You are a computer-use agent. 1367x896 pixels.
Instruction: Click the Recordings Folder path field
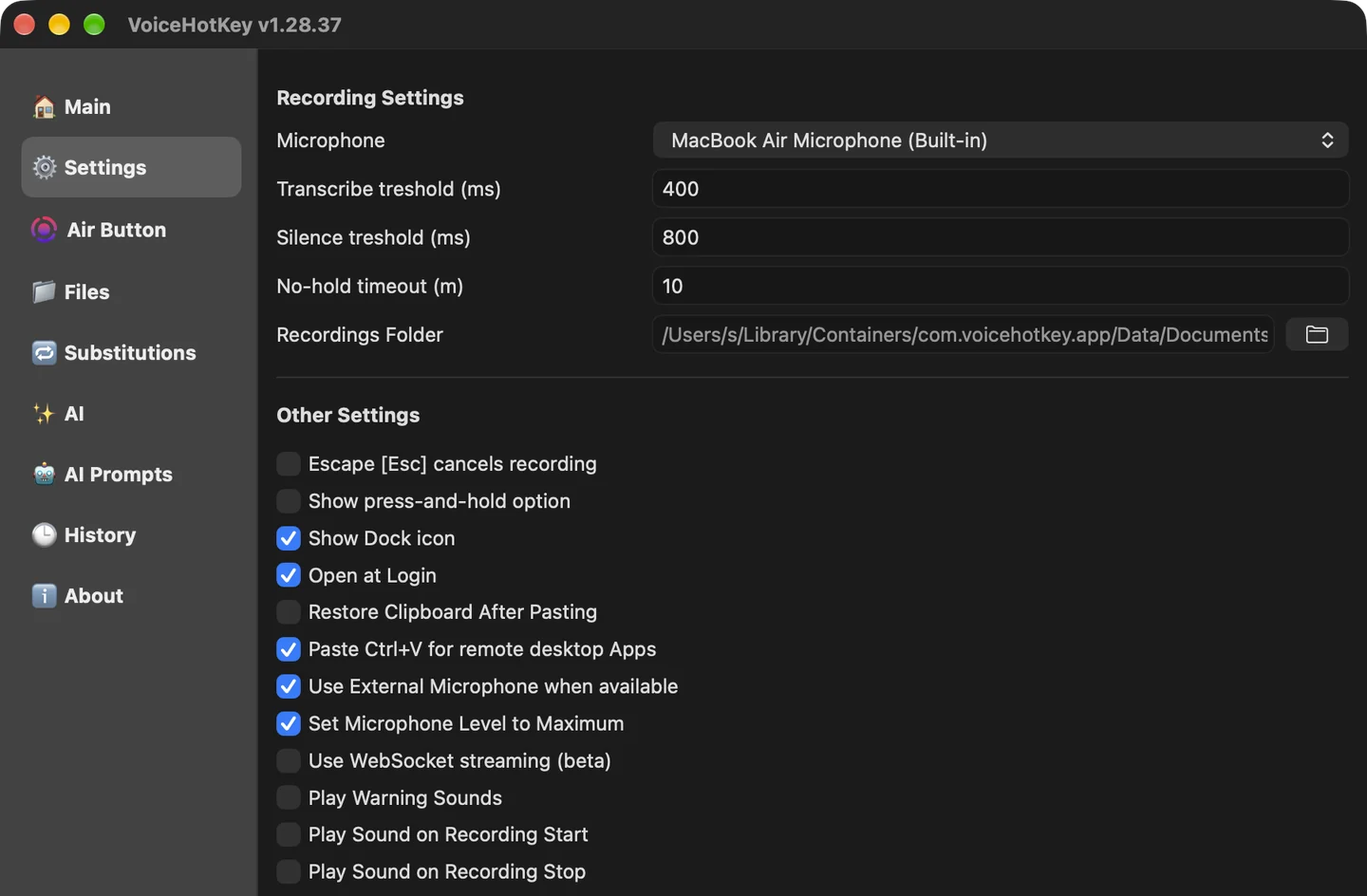click(964, 334)
